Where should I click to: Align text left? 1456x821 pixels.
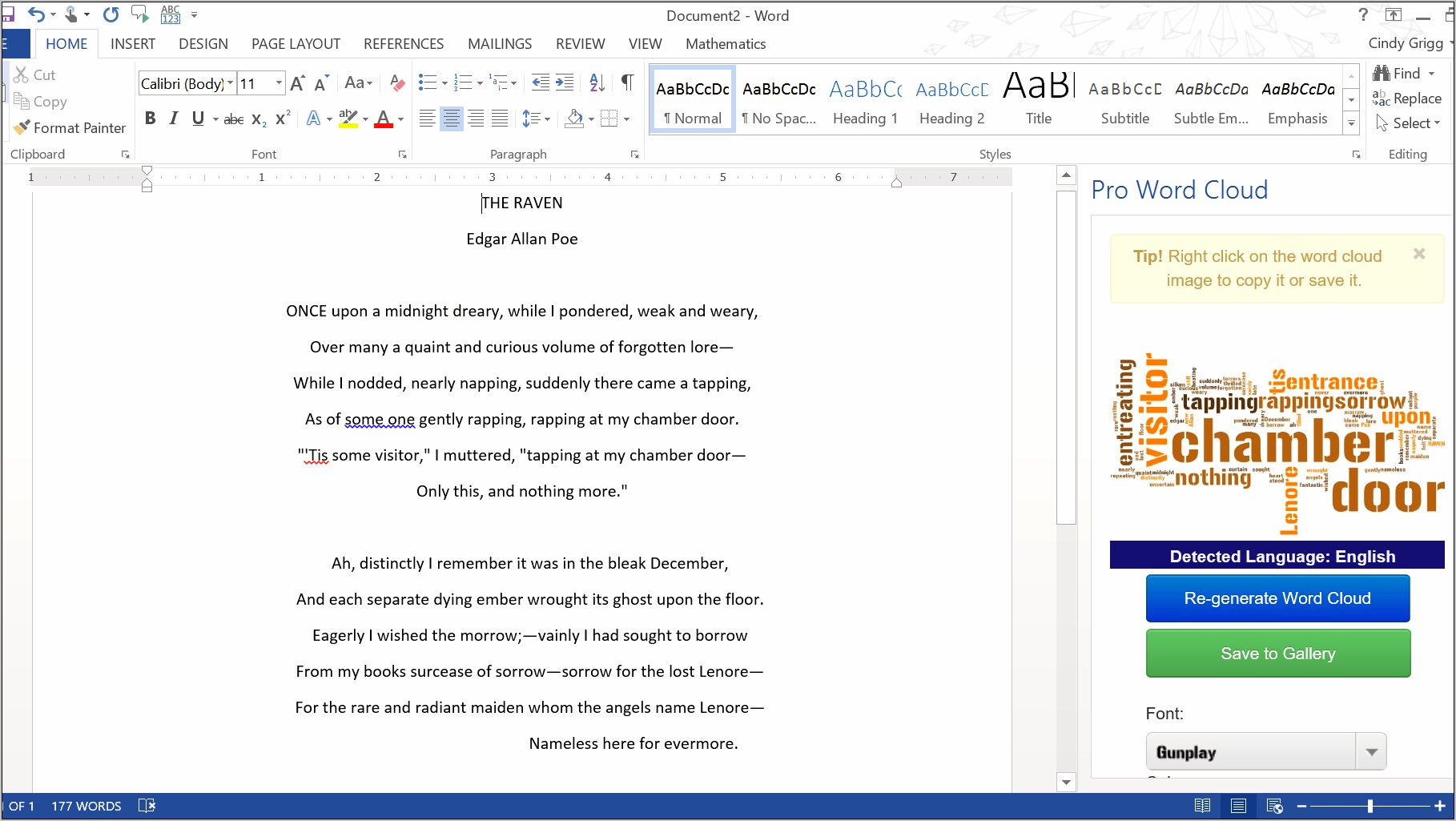428,119
